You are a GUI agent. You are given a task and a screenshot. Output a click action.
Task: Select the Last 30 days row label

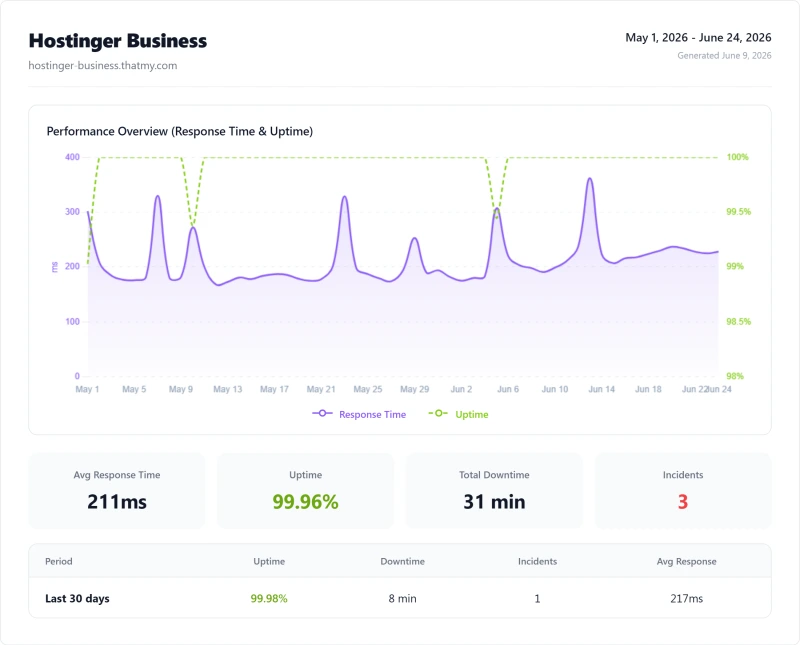[77, 598]
